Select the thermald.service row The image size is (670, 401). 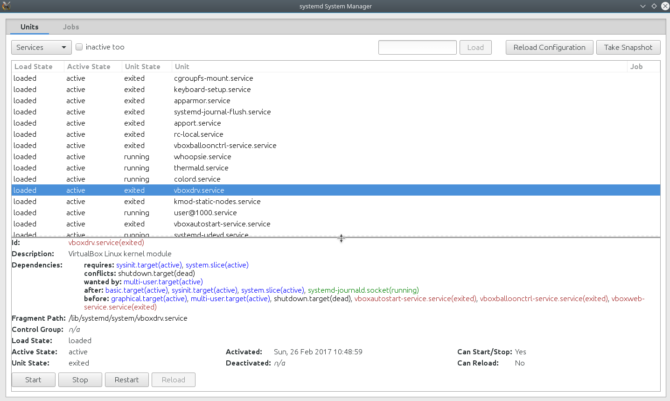coord(335,168)
